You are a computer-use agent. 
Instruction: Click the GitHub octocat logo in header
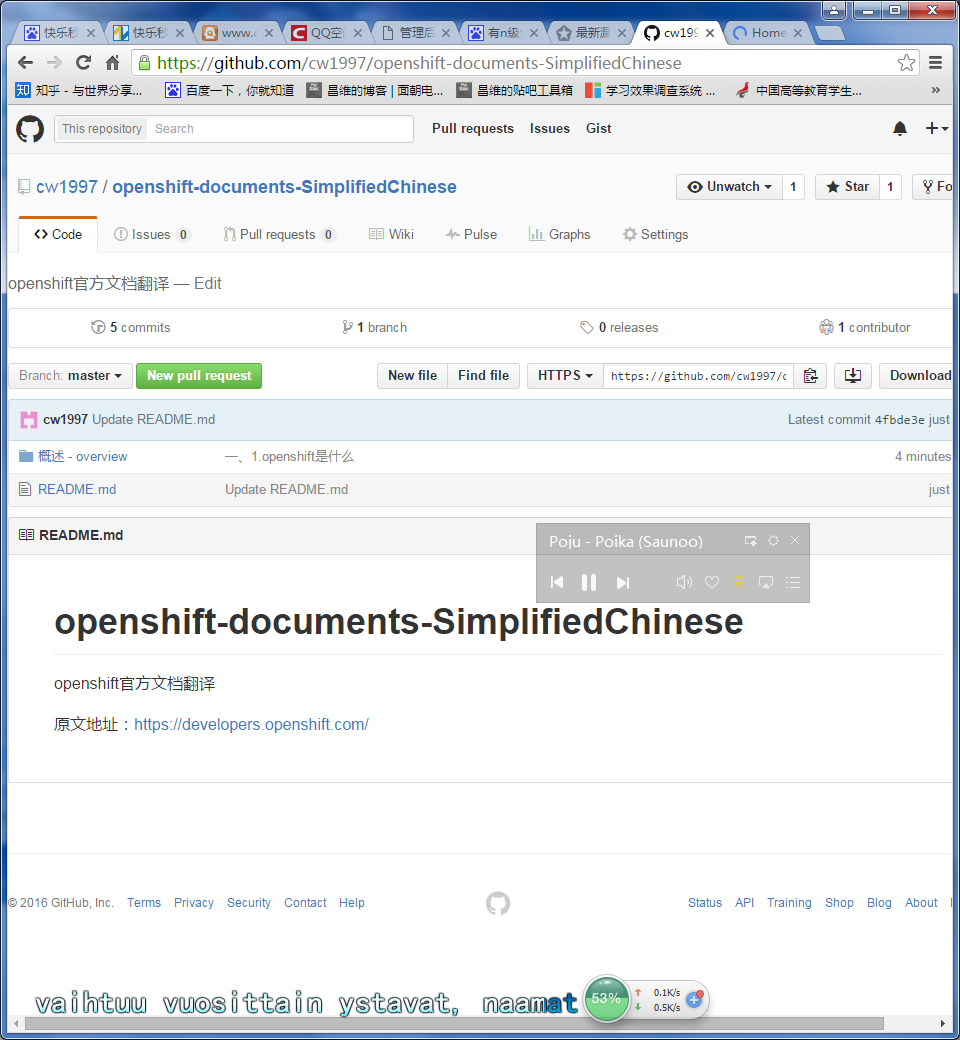30,129
